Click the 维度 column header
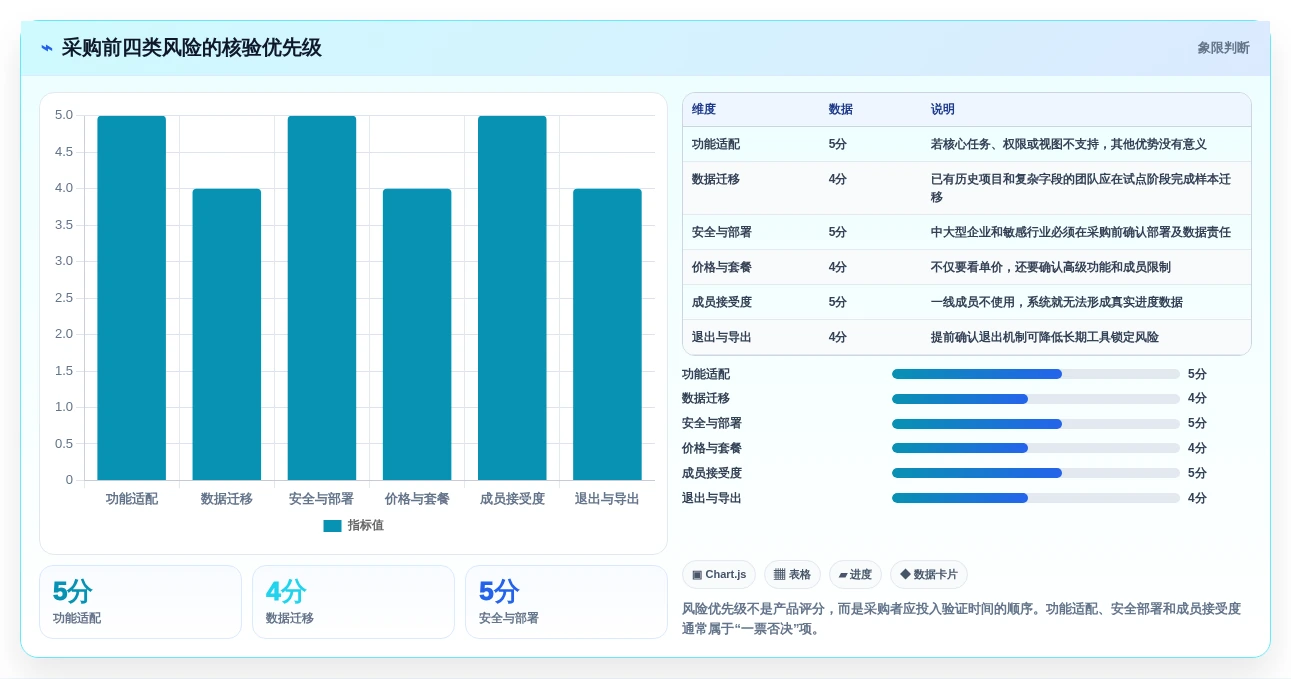The image size is (1291, 679). [704, 109]
